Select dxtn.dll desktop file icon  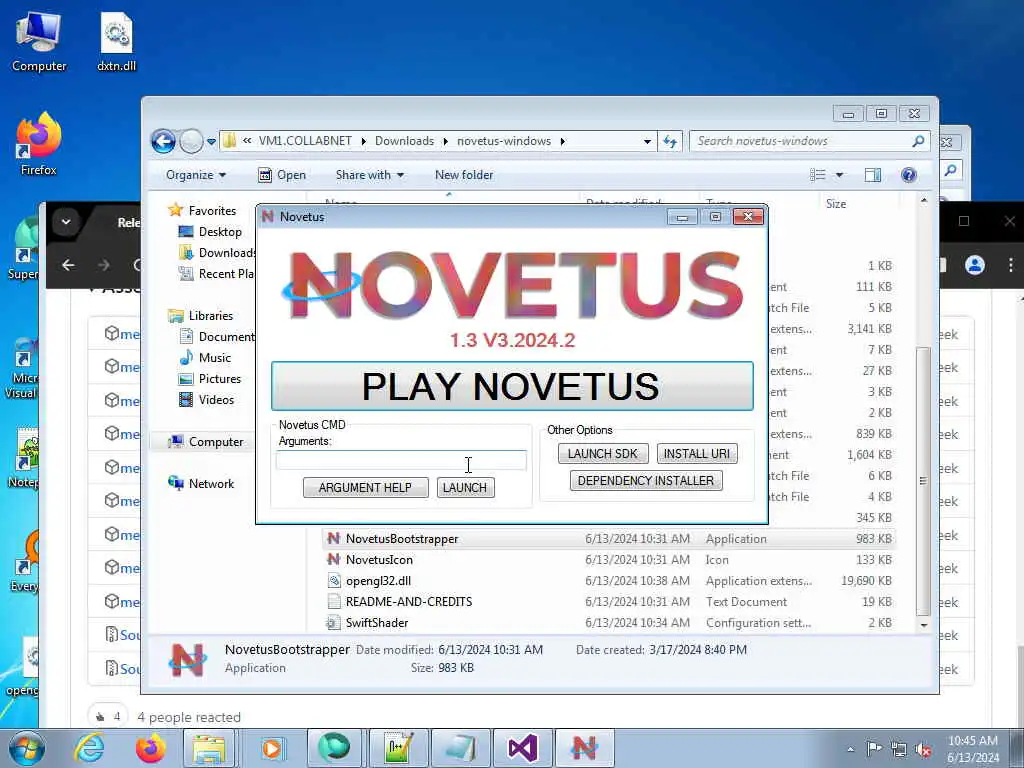coord(116,42)
